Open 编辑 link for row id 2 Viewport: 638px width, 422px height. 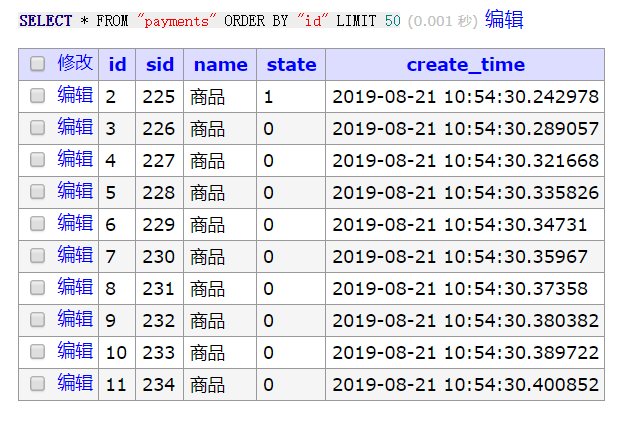pyautogui.click(x=75, y=95)
